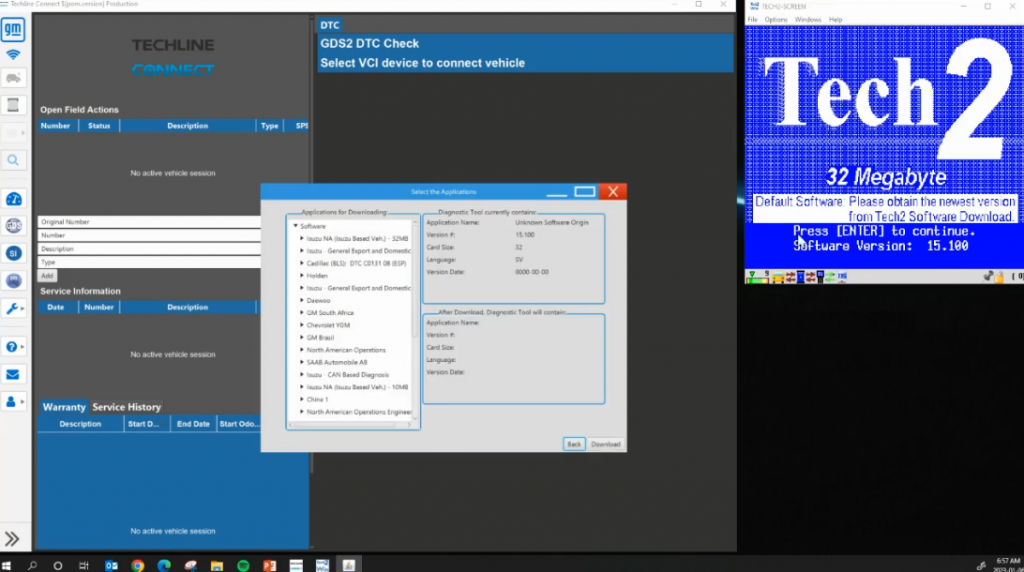
Task: Open the help question mark icon
Action: point(12,347)
